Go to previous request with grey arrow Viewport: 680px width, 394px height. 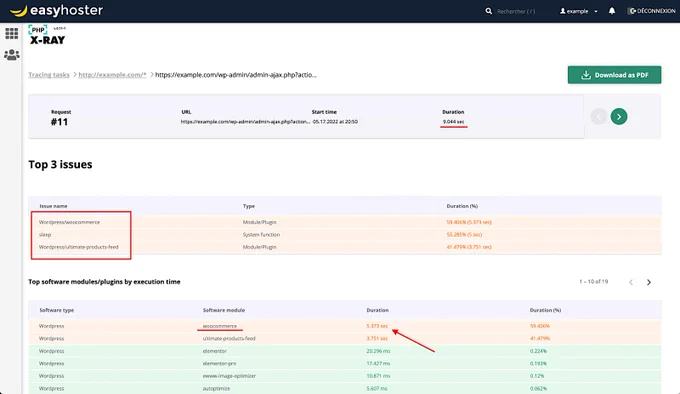[598, 117]
